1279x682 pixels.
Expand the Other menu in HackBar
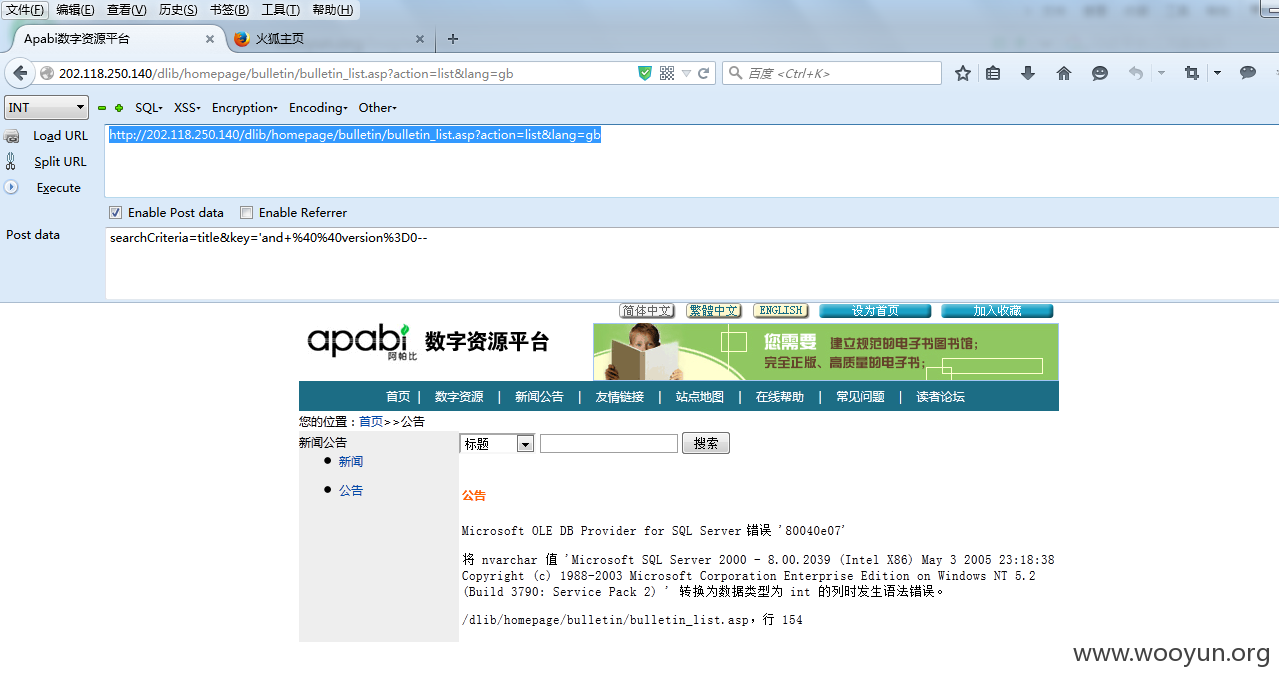(x=378, y=108)
